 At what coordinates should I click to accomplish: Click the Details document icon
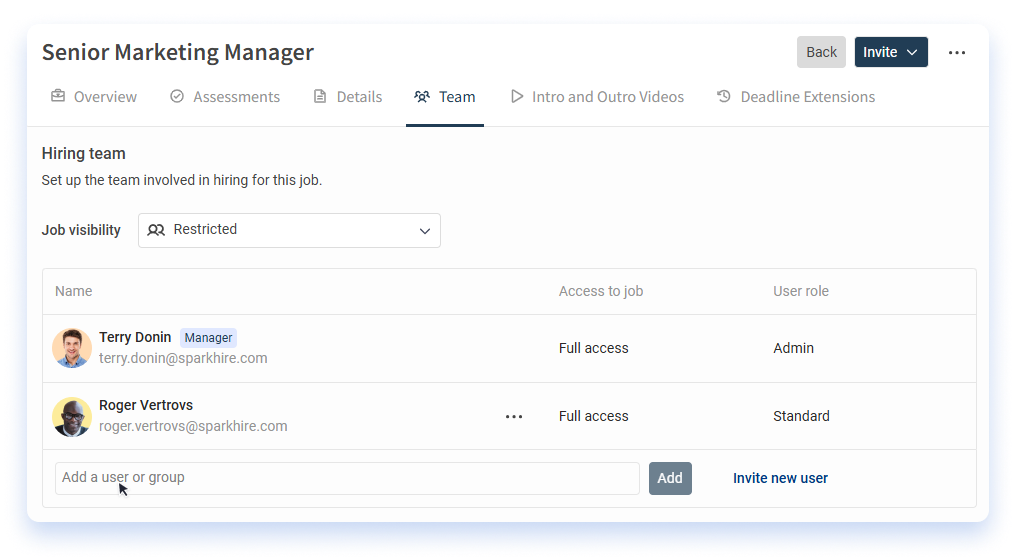pyautogui.click(x=319, y=96)
